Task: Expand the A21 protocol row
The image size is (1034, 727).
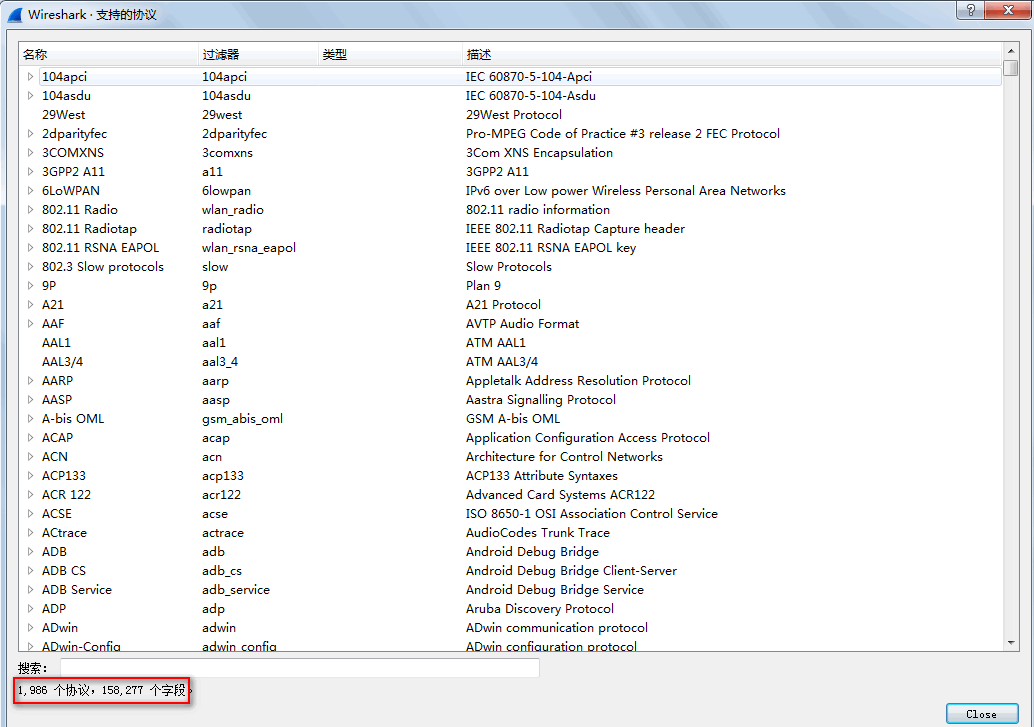Action: (x=30, y=305)
